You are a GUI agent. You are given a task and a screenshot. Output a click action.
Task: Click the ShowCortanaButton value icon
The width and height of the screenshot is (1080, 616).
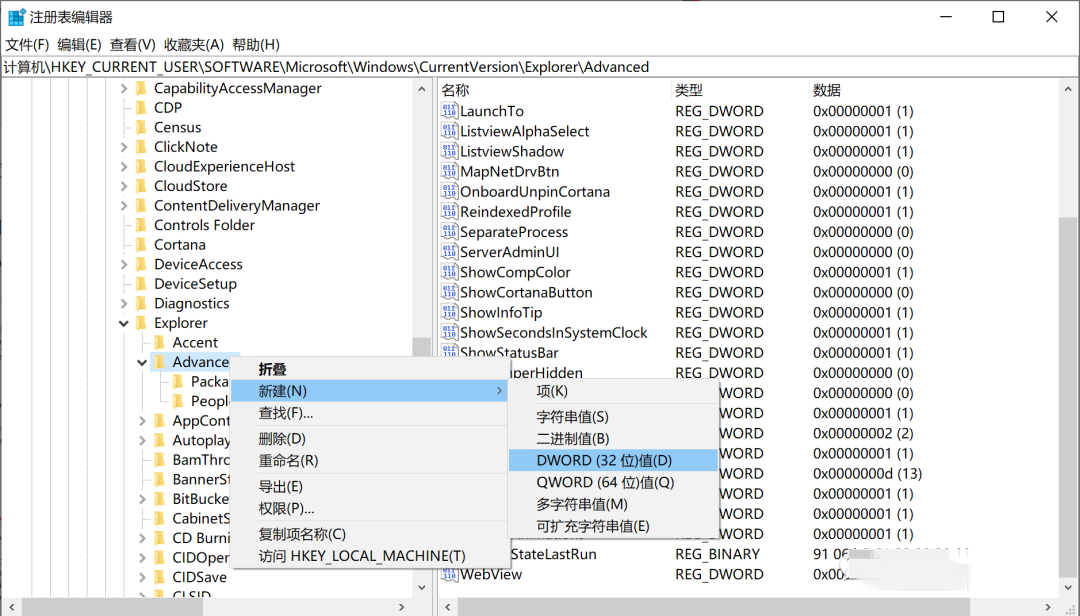tap(449, 292)
